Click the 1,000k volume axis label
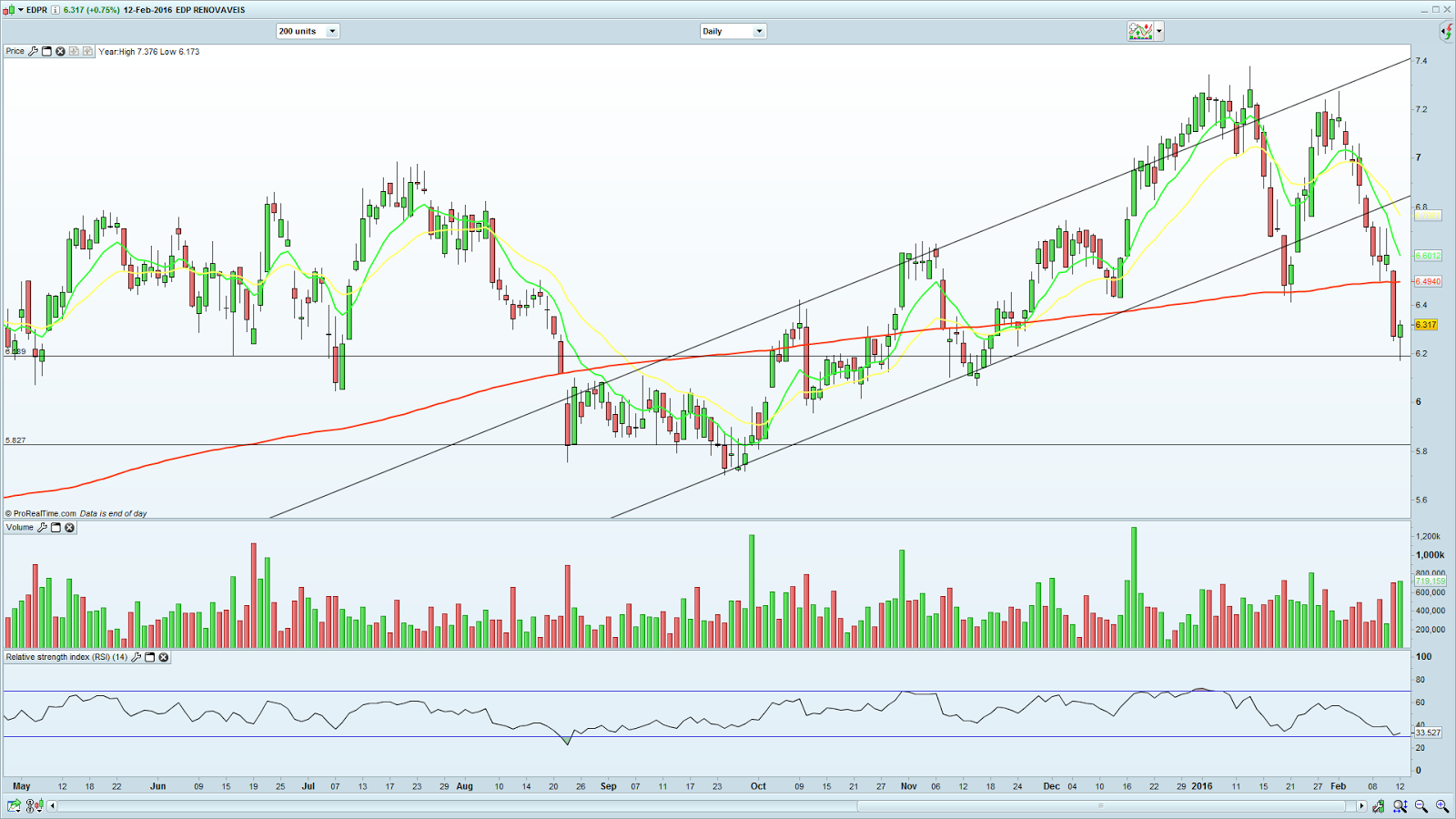Screen dimensions: 1456x819 [x=1430, y=555]
